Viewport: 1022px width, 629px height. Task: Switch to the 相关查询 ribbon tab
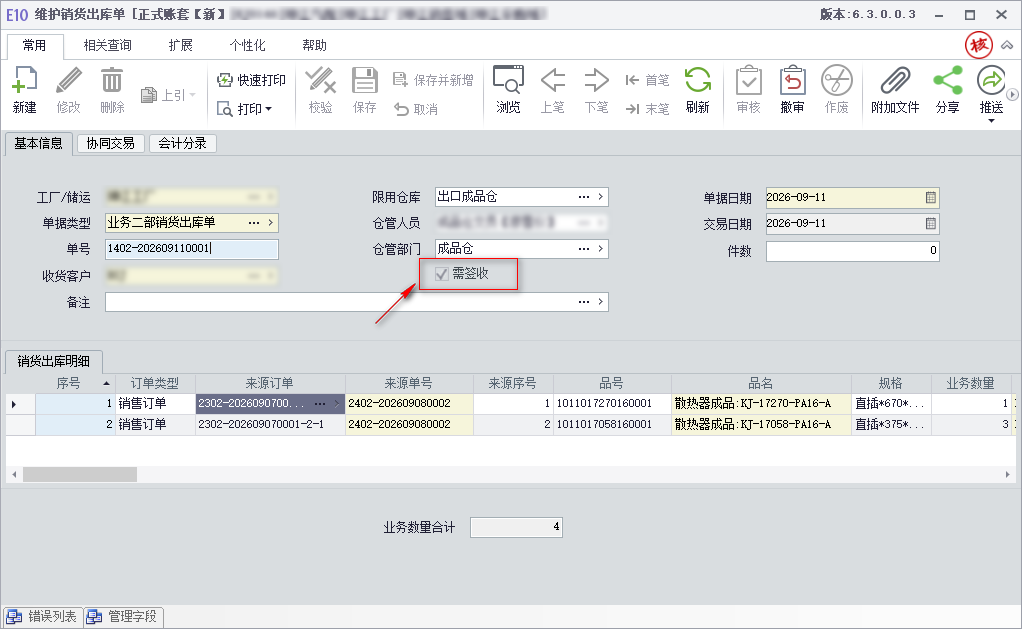[108, 45]
